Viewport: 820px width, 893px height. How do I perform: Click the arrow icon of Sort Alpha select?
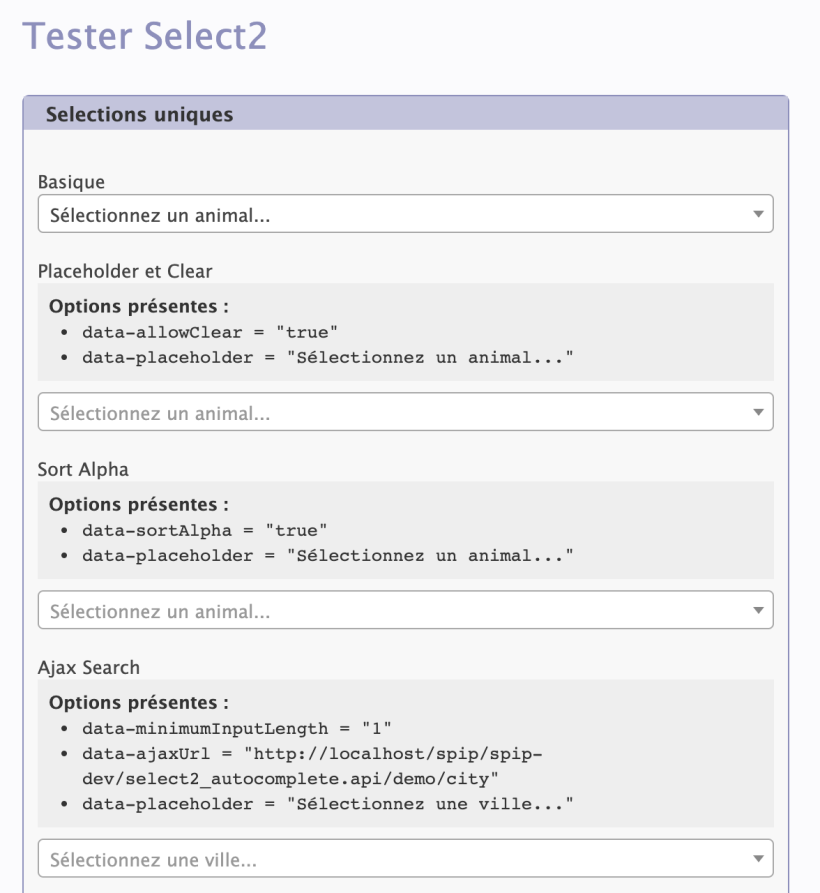coord(758,611)
